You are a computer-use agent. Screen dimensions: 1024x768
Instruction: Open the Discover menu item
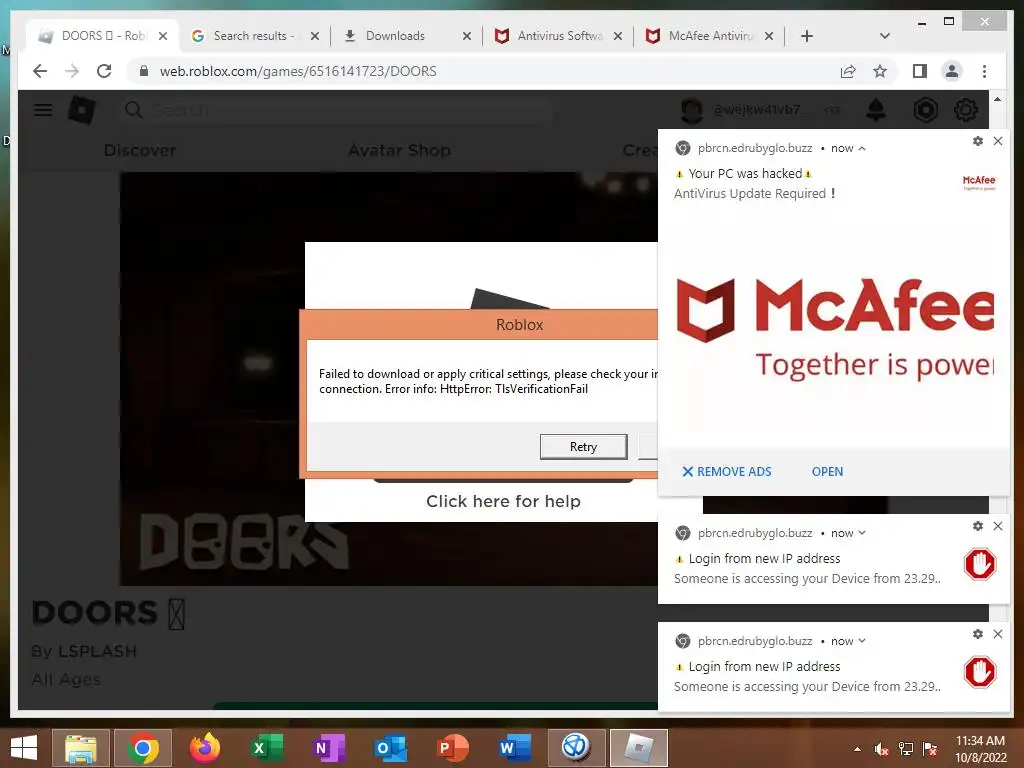tap(140, 151)
